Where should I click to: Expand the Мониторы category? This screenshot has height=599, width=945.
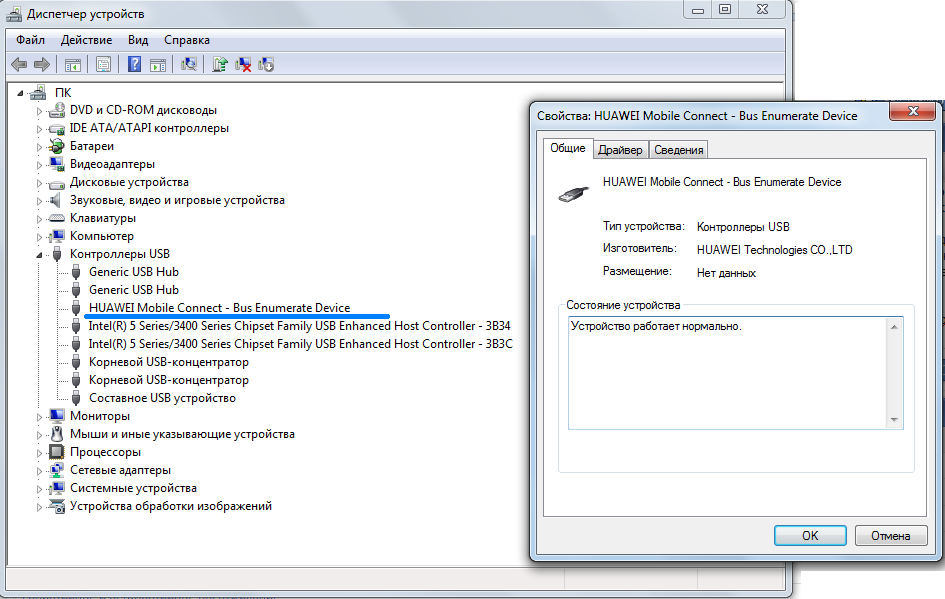click(x=39, y=417)
